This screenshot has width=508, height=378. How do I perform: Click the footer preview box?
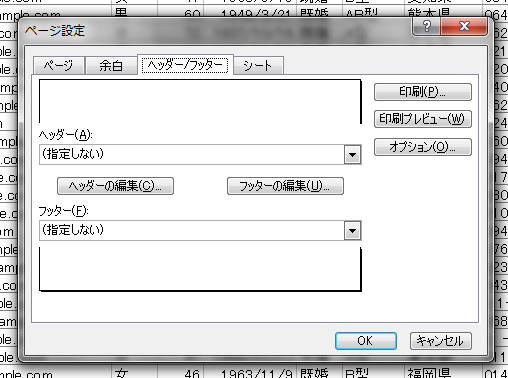(x=200, y=269)
